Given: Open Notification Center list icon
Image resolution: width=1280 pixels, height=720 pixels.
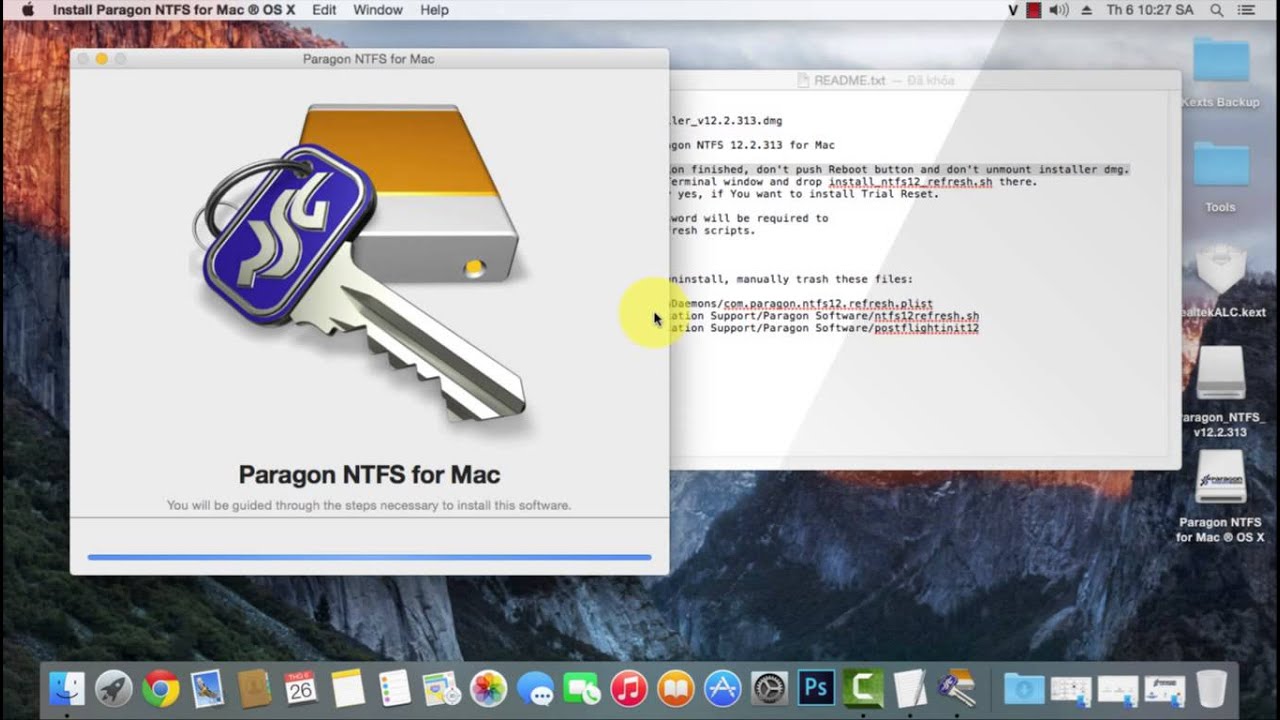Looking at the screenshot, I should point(1247,10).
